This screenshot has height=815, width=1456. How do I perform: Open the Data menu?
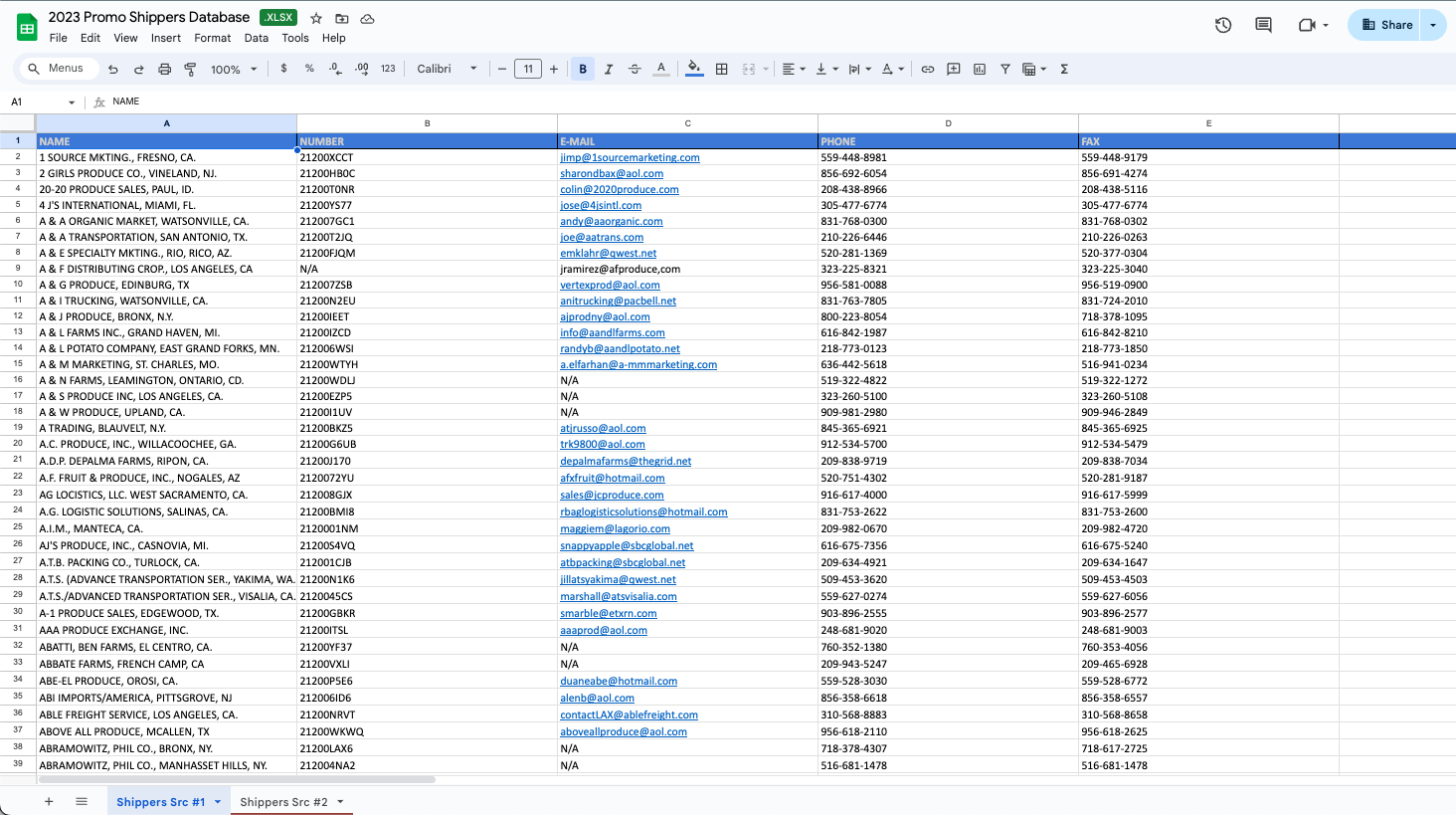(x=257, y=38)
